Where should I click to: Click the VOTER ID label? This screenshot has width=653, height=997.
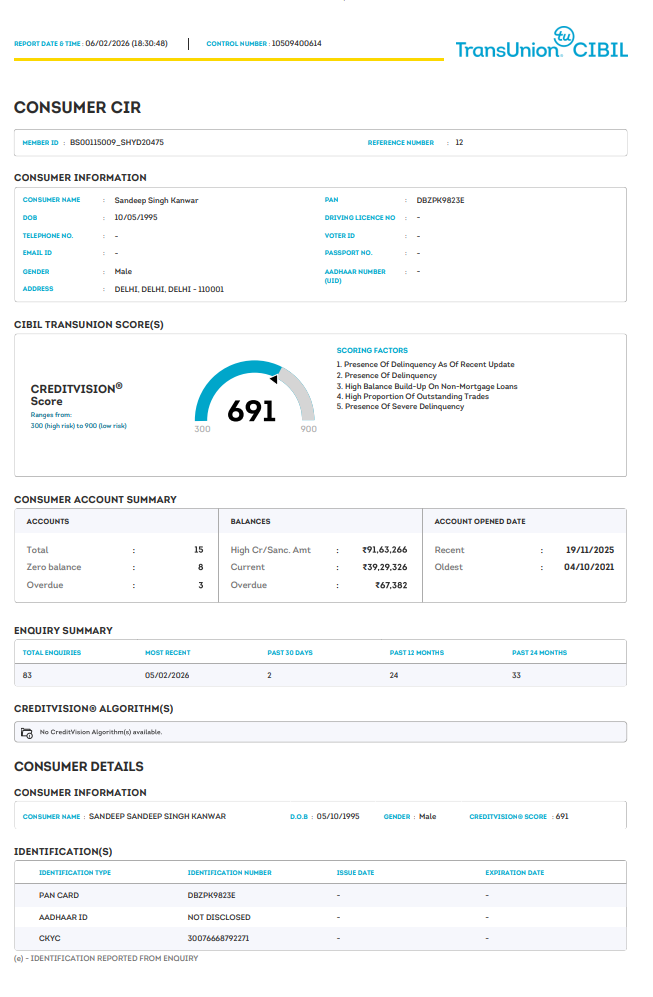(340, 236)
